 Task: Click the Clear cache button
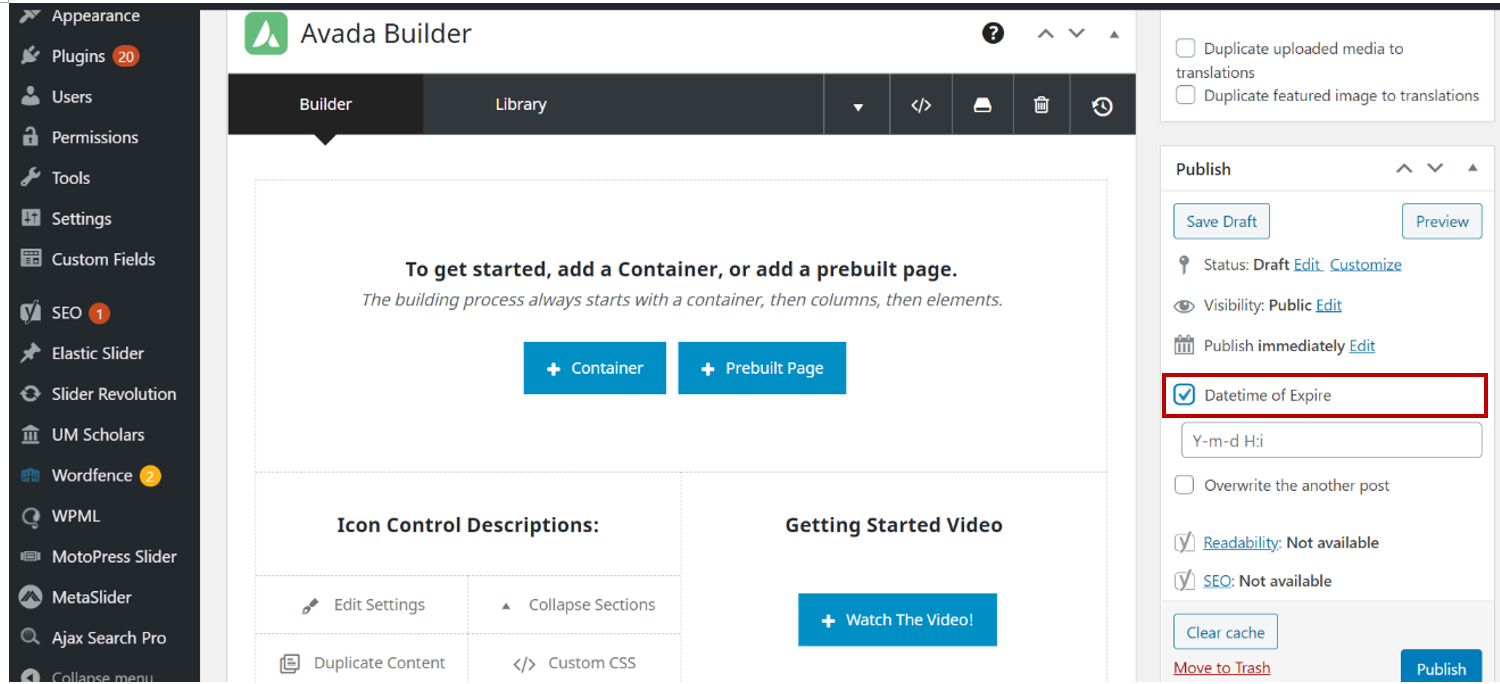tap(1226, 632)
